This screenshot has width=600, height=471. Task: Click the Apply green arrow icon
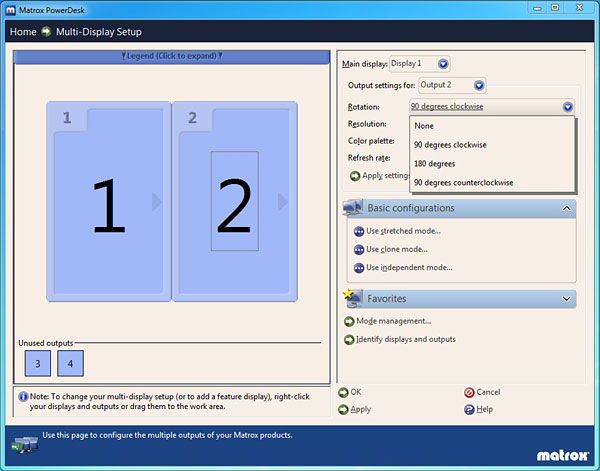click(x=343, y=410)
